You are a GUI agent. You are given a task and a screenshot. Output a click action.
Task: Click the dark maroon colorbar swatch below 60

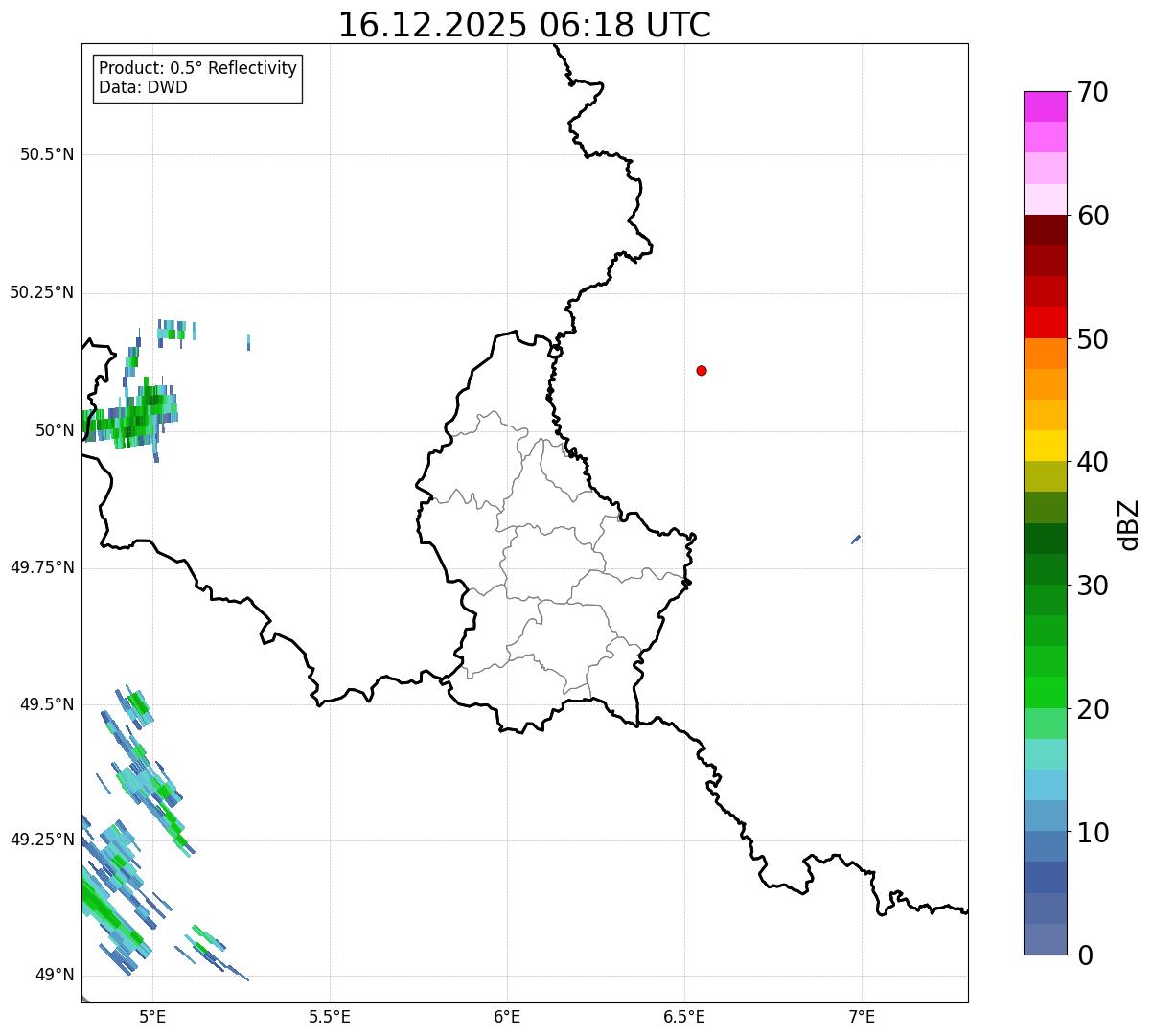(x=1045, y=230)
